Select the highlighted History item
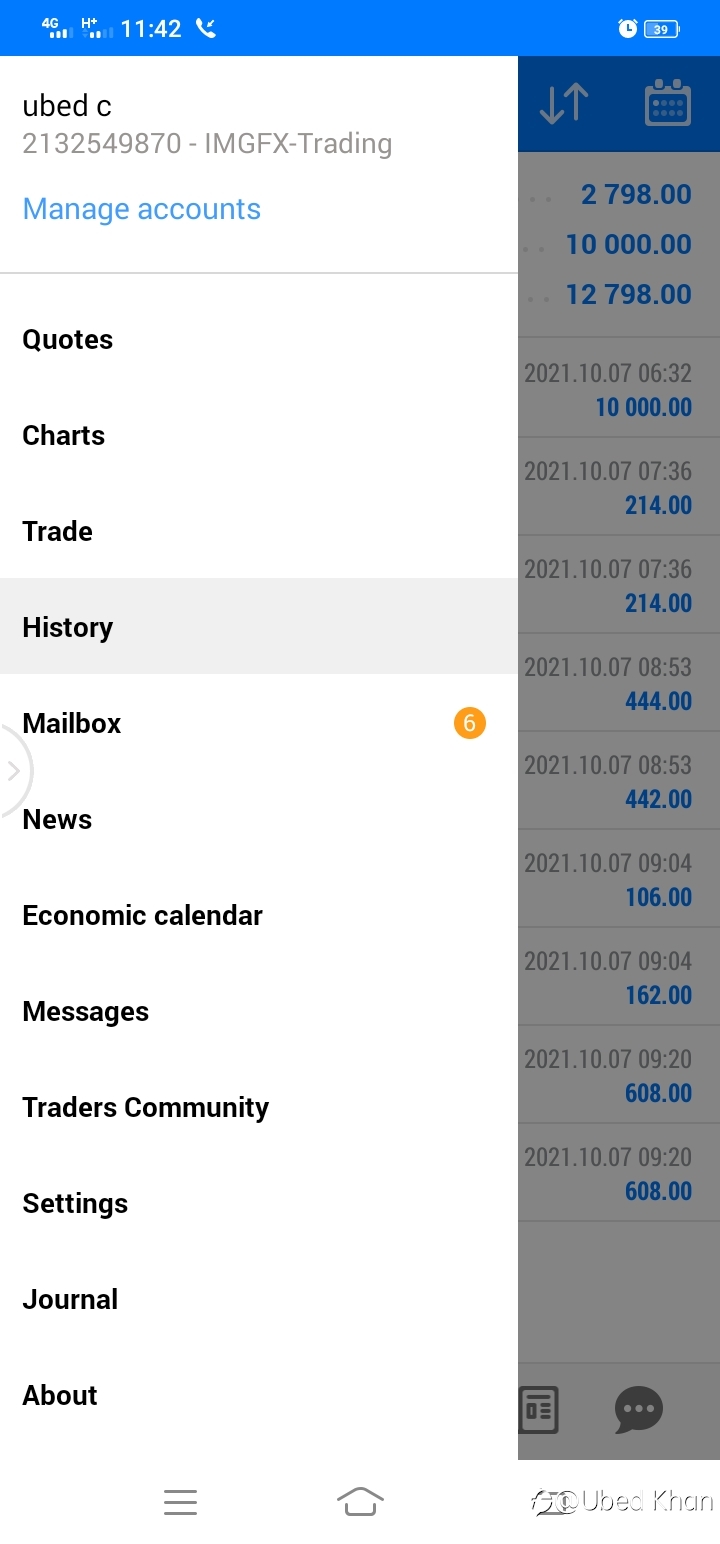720x1544 pixels. tap(259, 626)
